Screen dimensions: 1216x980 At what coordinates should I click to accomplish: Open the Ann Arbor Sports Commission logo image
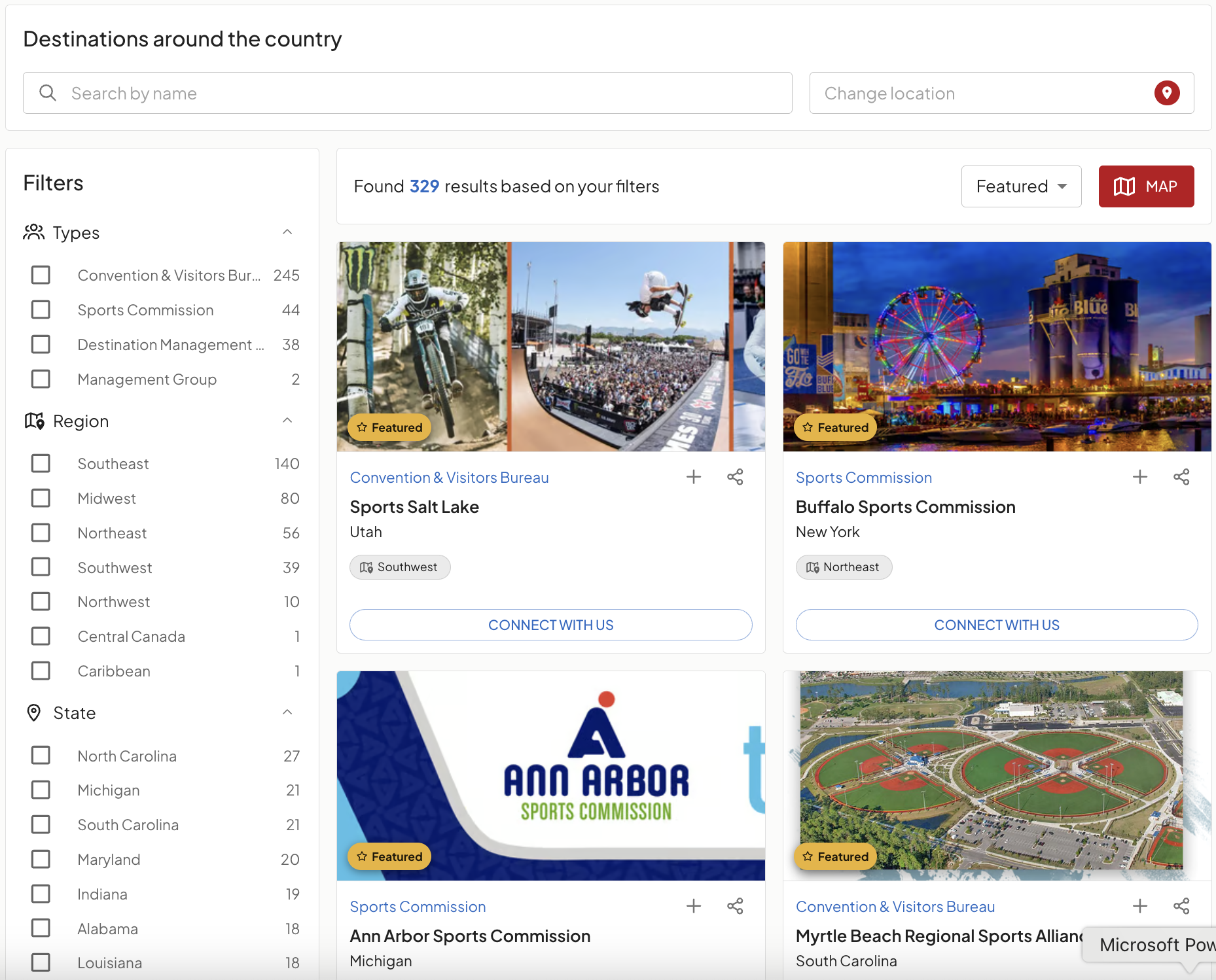[x=551, y=776]
